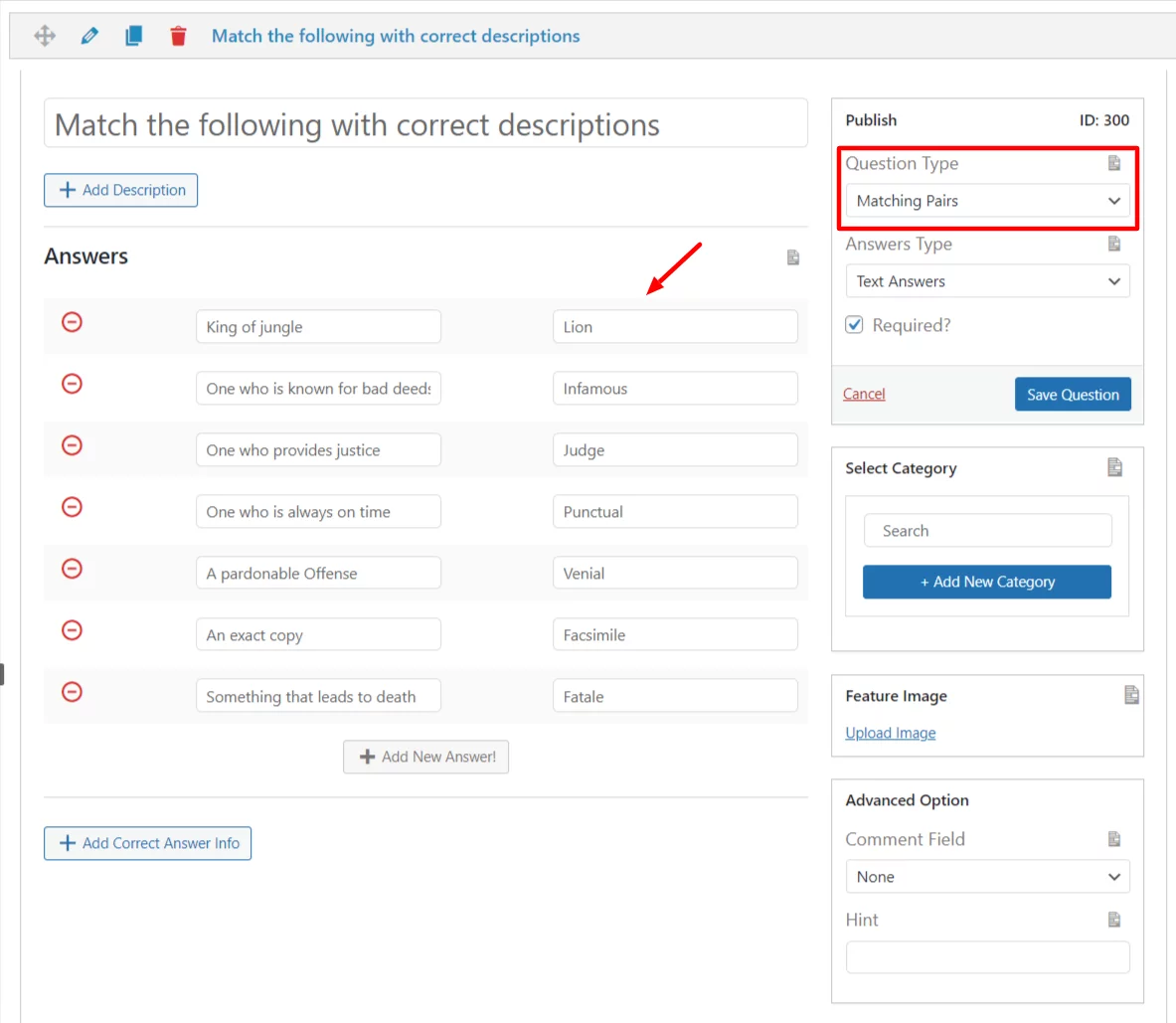Click the Add Correct Answer Info button
The width and height of the screenshot is (1176, 1023).
point(148,843)
